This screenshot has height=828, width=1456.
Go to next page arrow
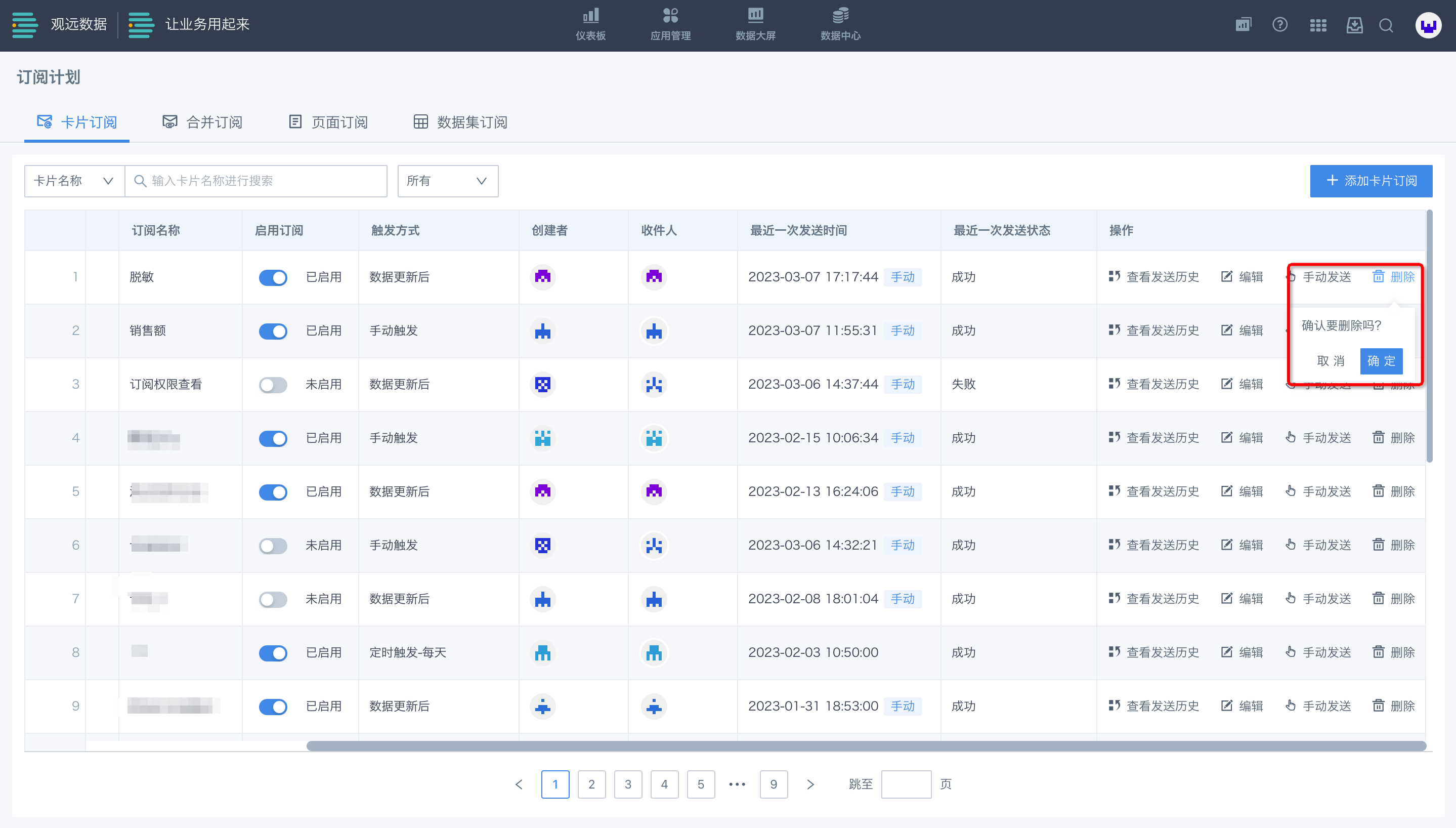click(810, 784)
